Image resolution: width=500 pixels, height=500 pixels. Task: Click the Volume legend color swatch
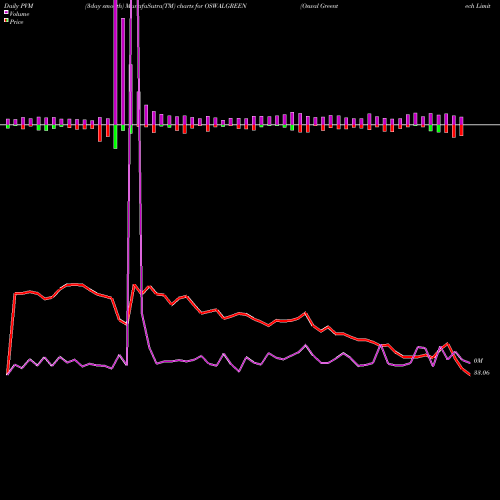click(6, 12)
